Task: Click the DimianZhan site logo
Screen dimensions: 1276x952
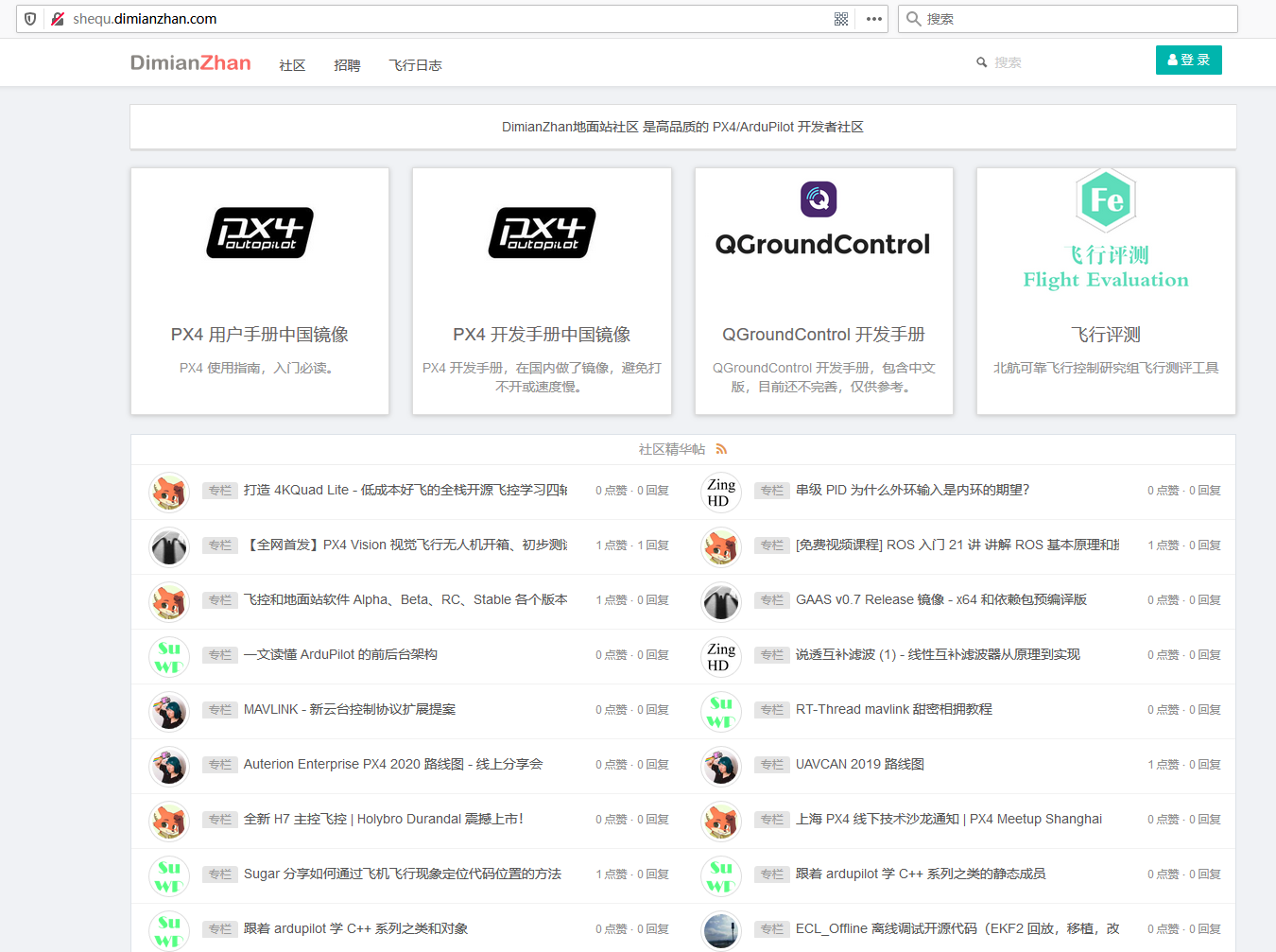Action: coord(190,62)
